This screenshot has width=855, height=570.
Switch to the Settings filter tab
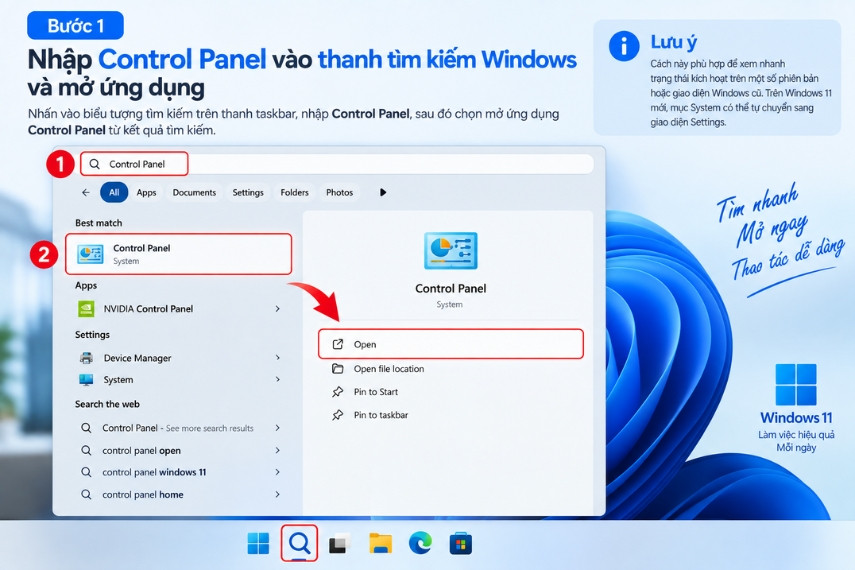248,193
